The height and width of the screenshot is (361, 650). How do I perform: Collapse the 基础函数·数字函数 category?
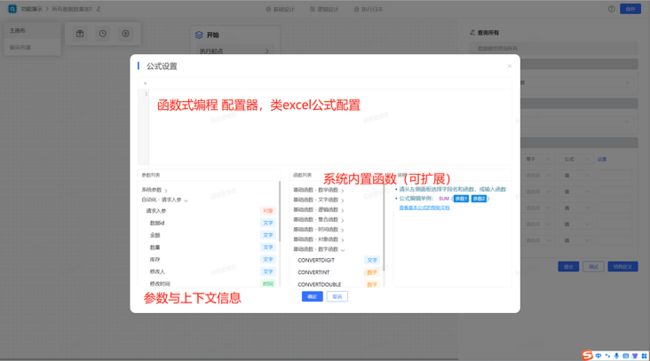[x=318, y=249]
